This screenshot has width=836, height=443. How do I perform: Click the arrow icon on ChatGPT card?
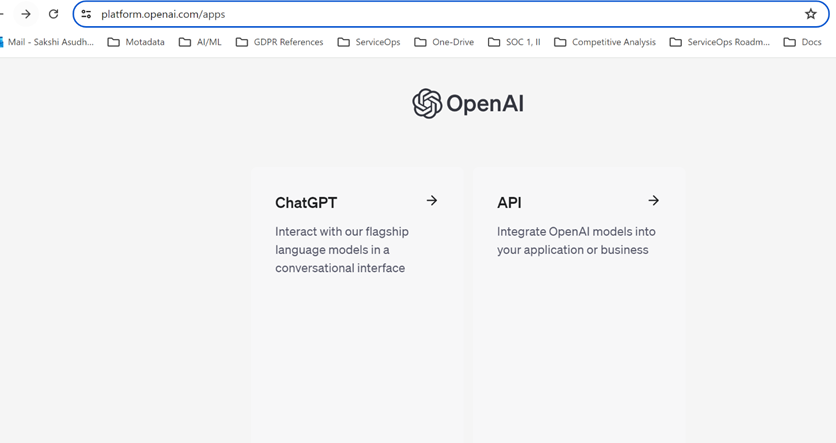pyautogui.click(x=432, y=201)
